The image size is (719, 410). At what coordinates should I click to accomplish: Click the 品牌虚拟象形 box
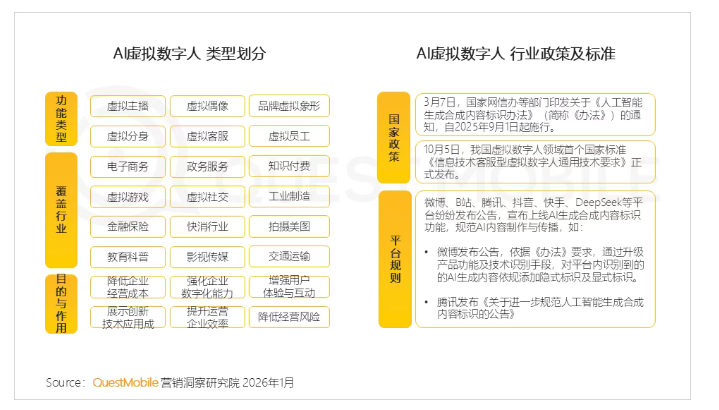click(288, 105)
